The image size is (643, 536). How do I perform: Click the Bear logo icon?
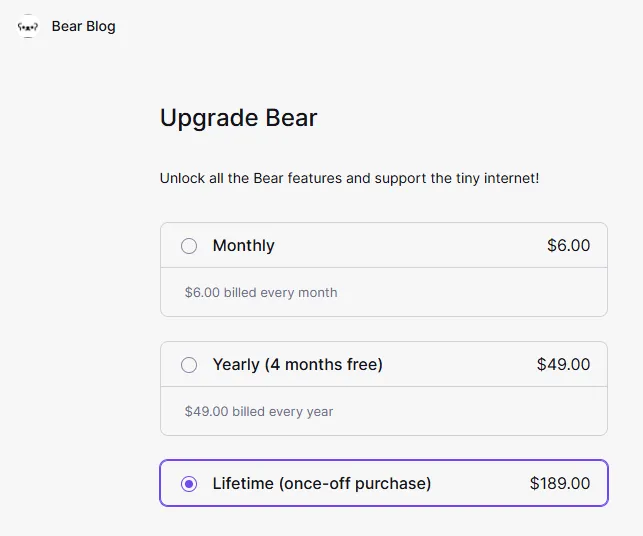(x=28, y=27)
